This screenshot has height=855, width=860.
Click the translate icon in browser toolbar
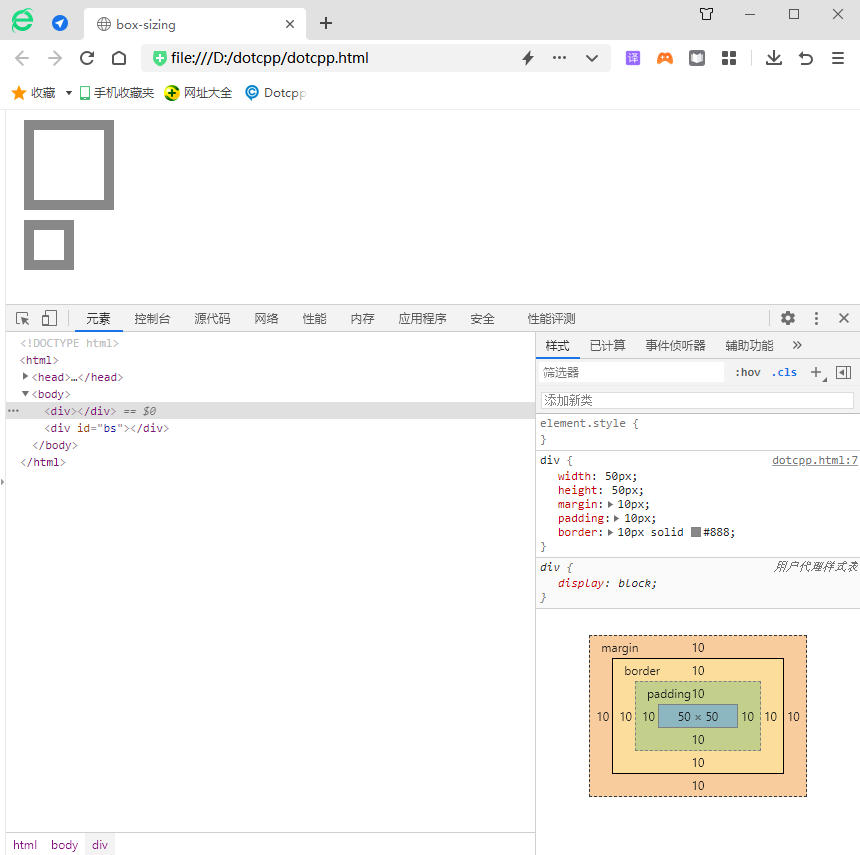(633, 58)
